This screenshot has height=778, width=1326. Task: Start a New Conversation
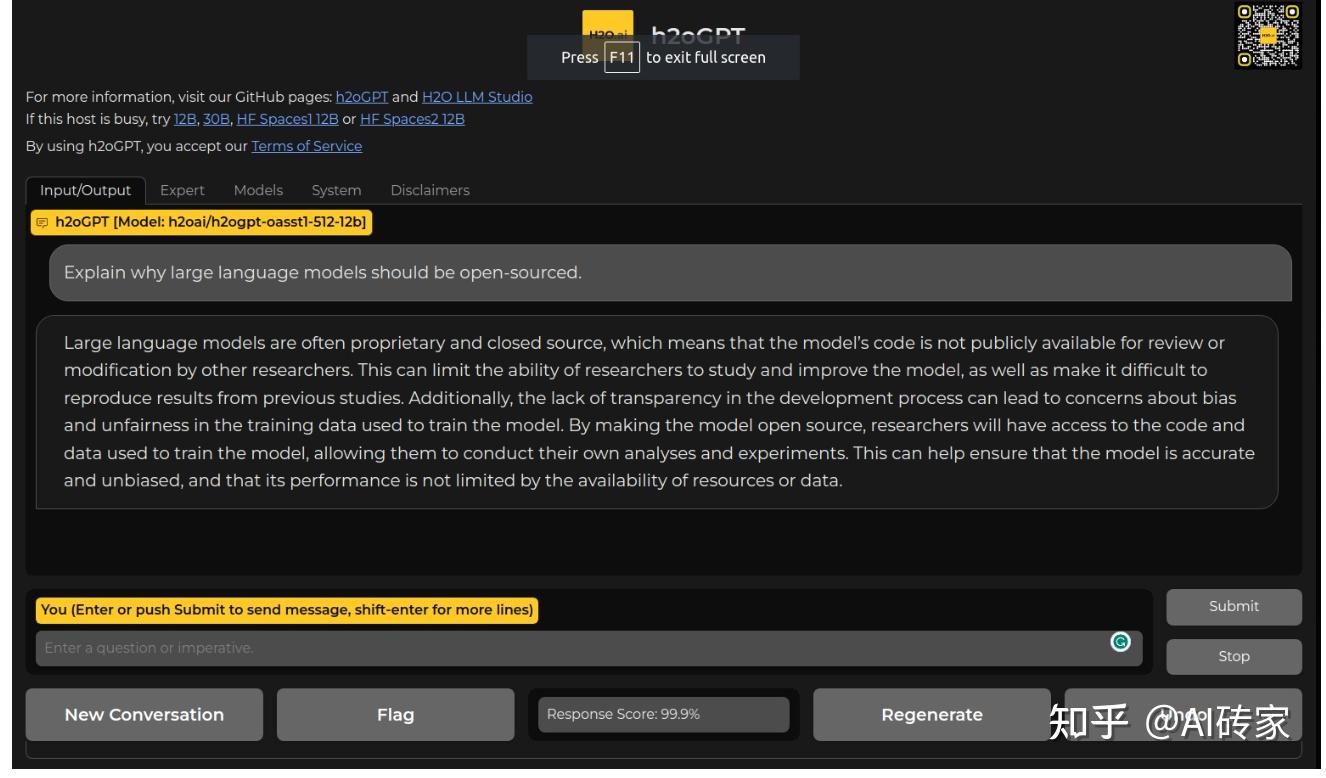tap(144, 715)
